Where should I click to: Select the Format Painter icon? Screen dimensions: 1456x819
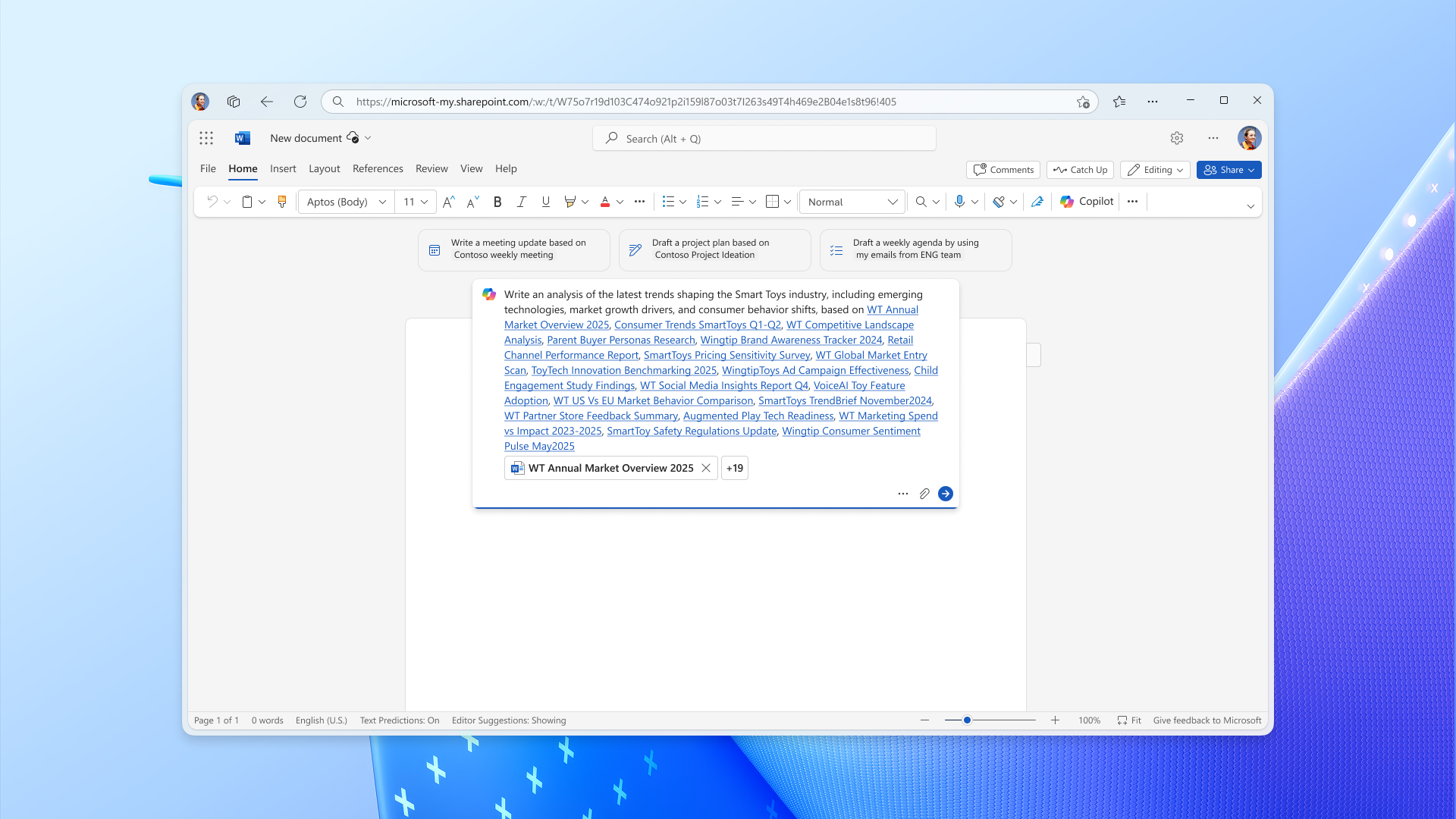[282, 202]
